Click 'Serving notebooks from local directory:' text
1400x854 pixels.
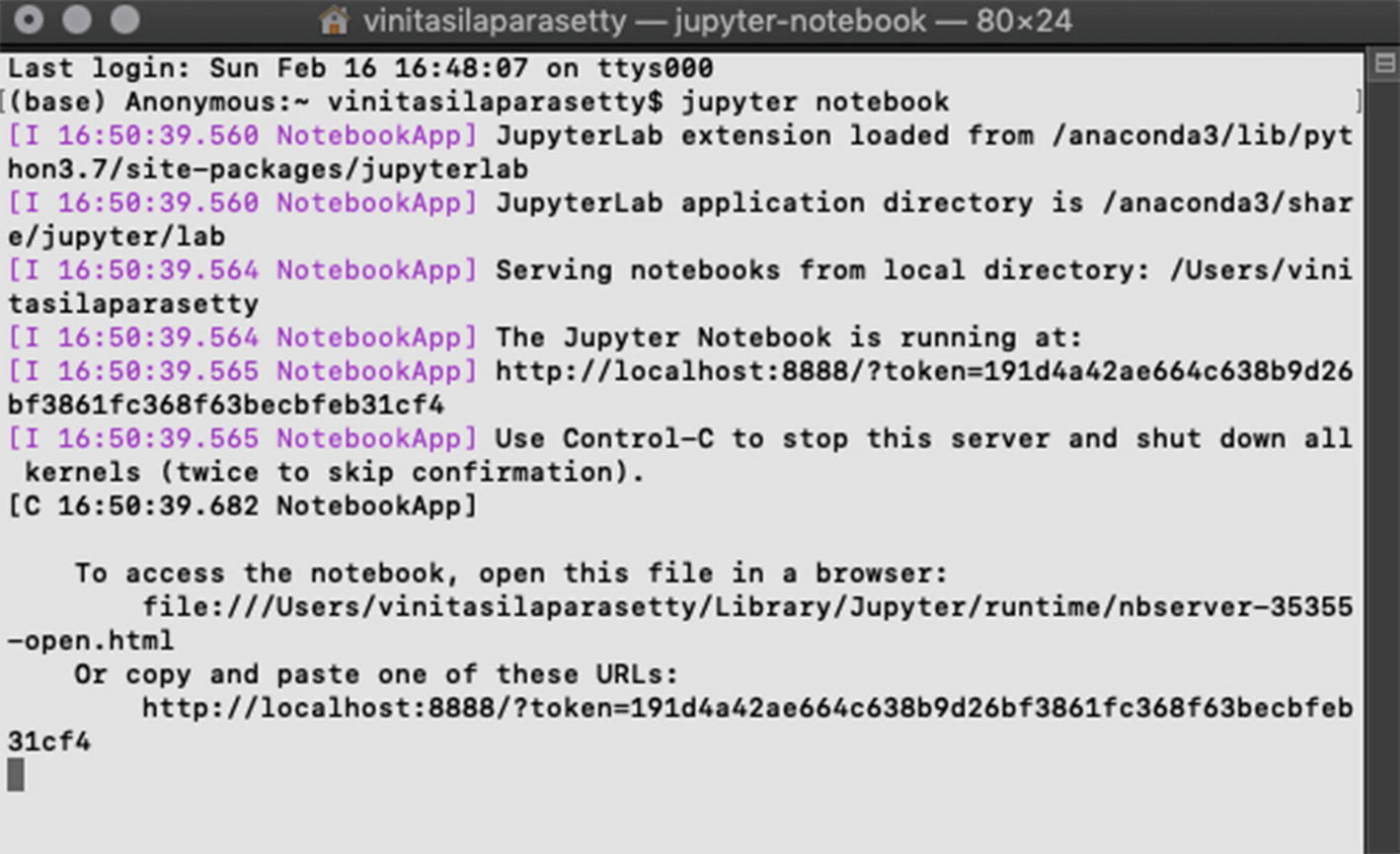(x=823, y=270)
